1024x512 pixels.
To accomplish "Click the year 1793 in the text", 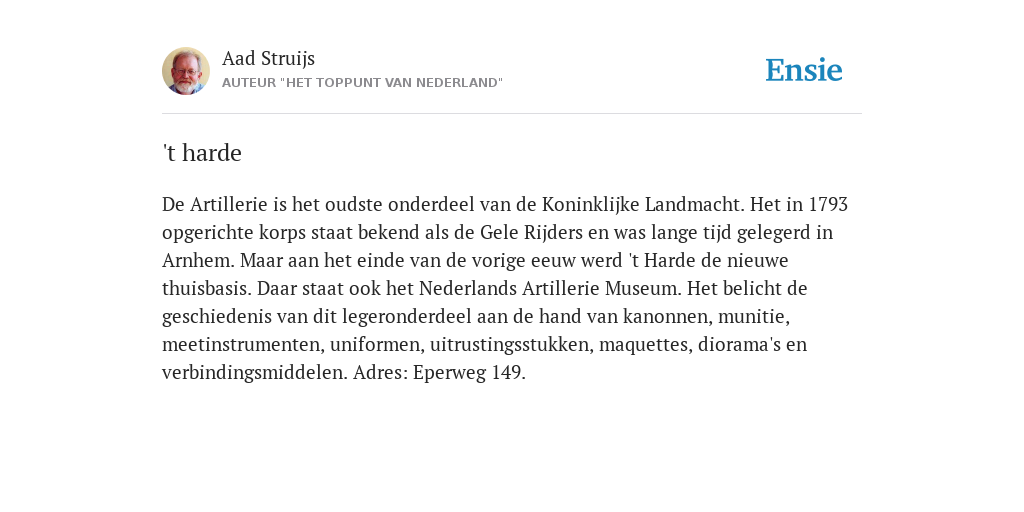I will (x=828, y=204).
